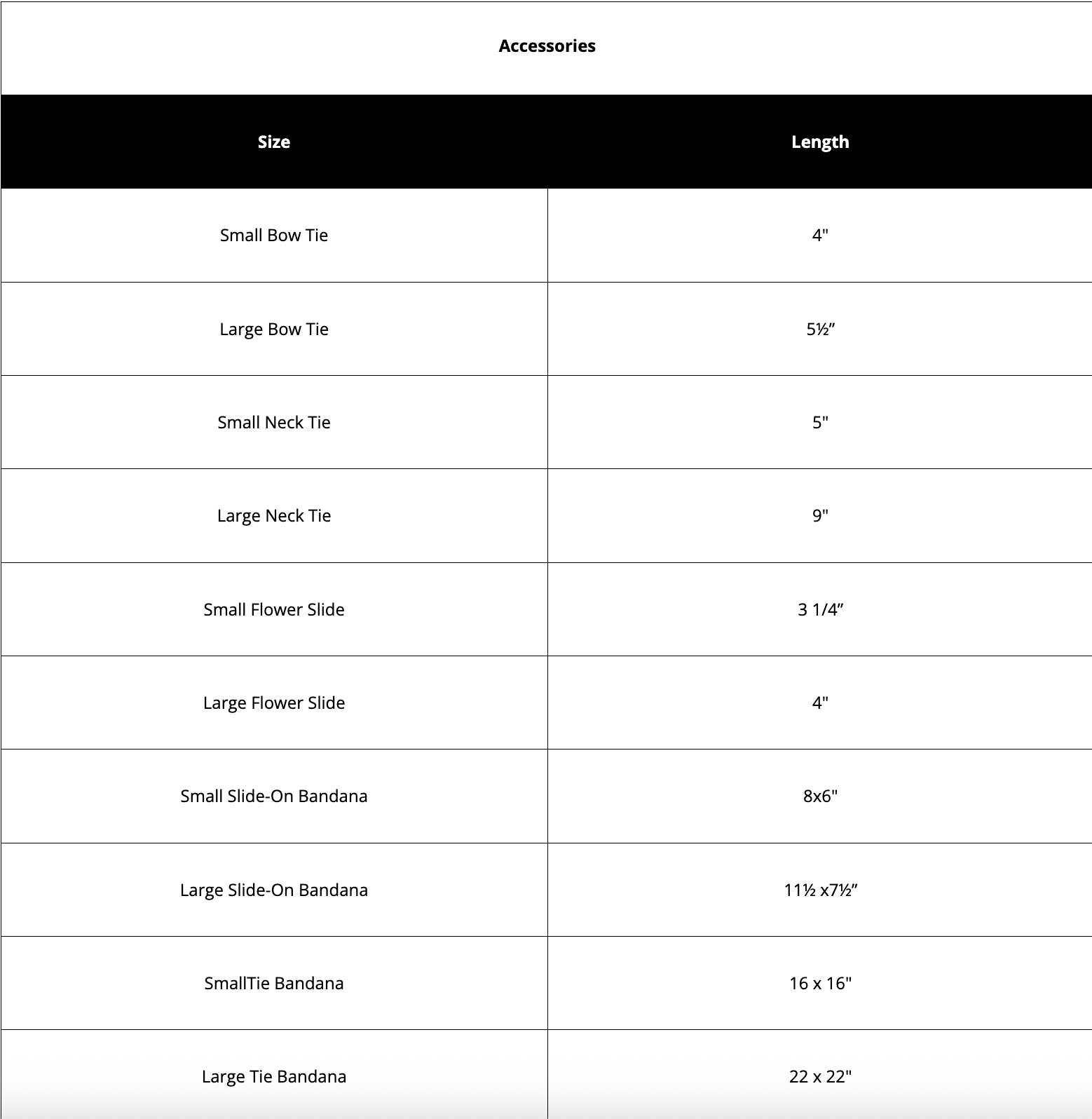
Task: Click the Small Flower Slide label
Action: (x=274, y=609)
